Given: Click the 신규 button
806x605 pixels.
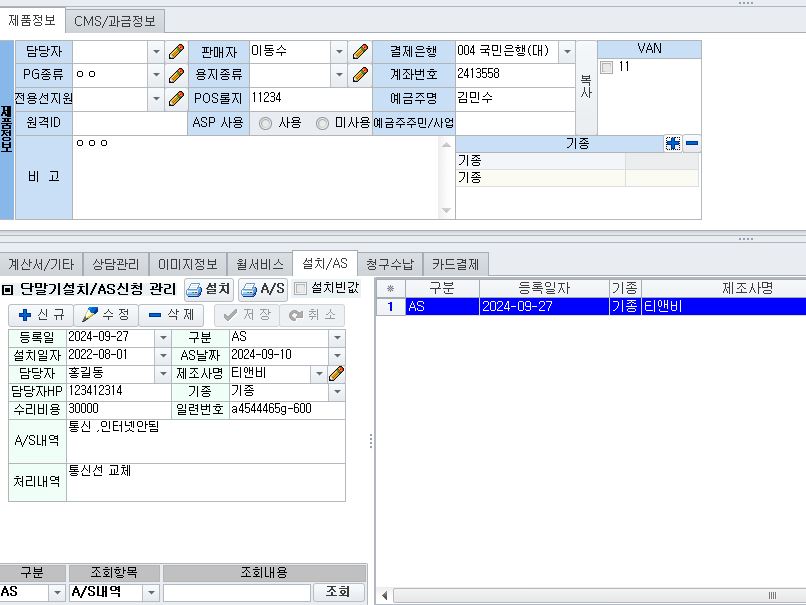Looking at the screenshot, I should 40,315.
